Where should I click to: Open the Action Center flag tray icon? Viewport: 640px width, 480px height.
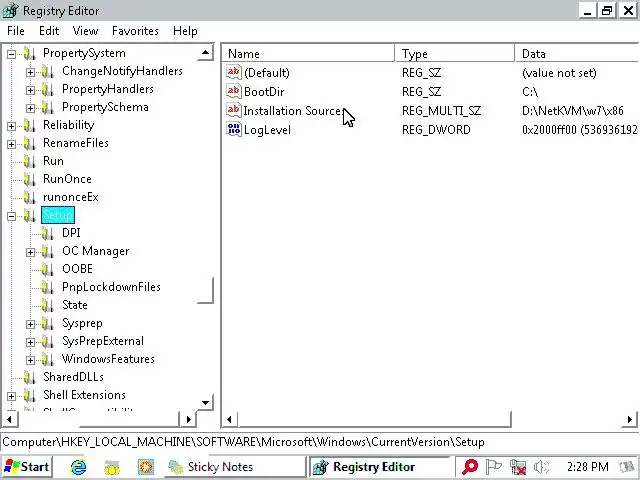point(493,467)
